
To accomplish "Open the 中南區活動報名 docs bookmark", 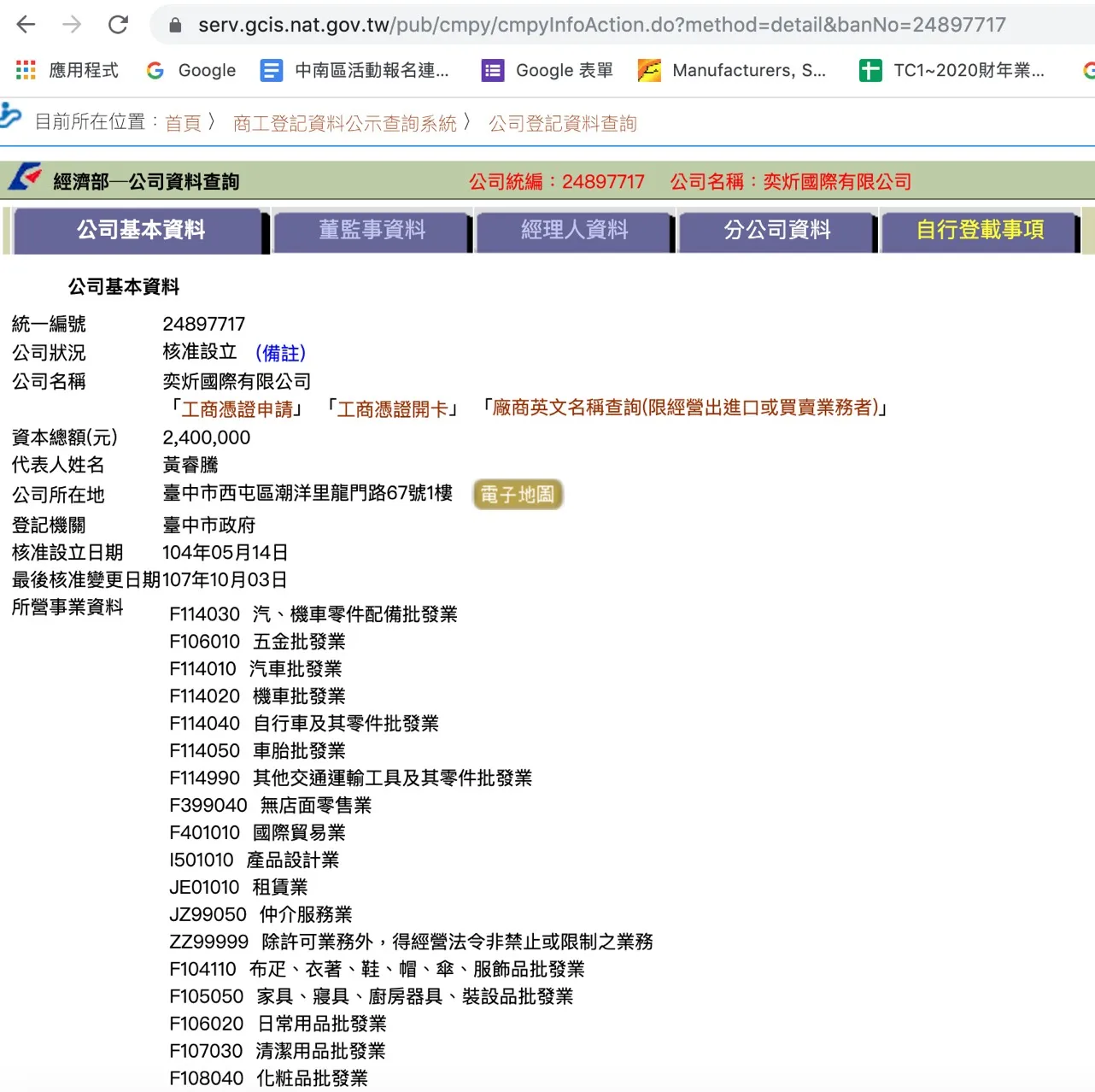I will tap(354, 70).
